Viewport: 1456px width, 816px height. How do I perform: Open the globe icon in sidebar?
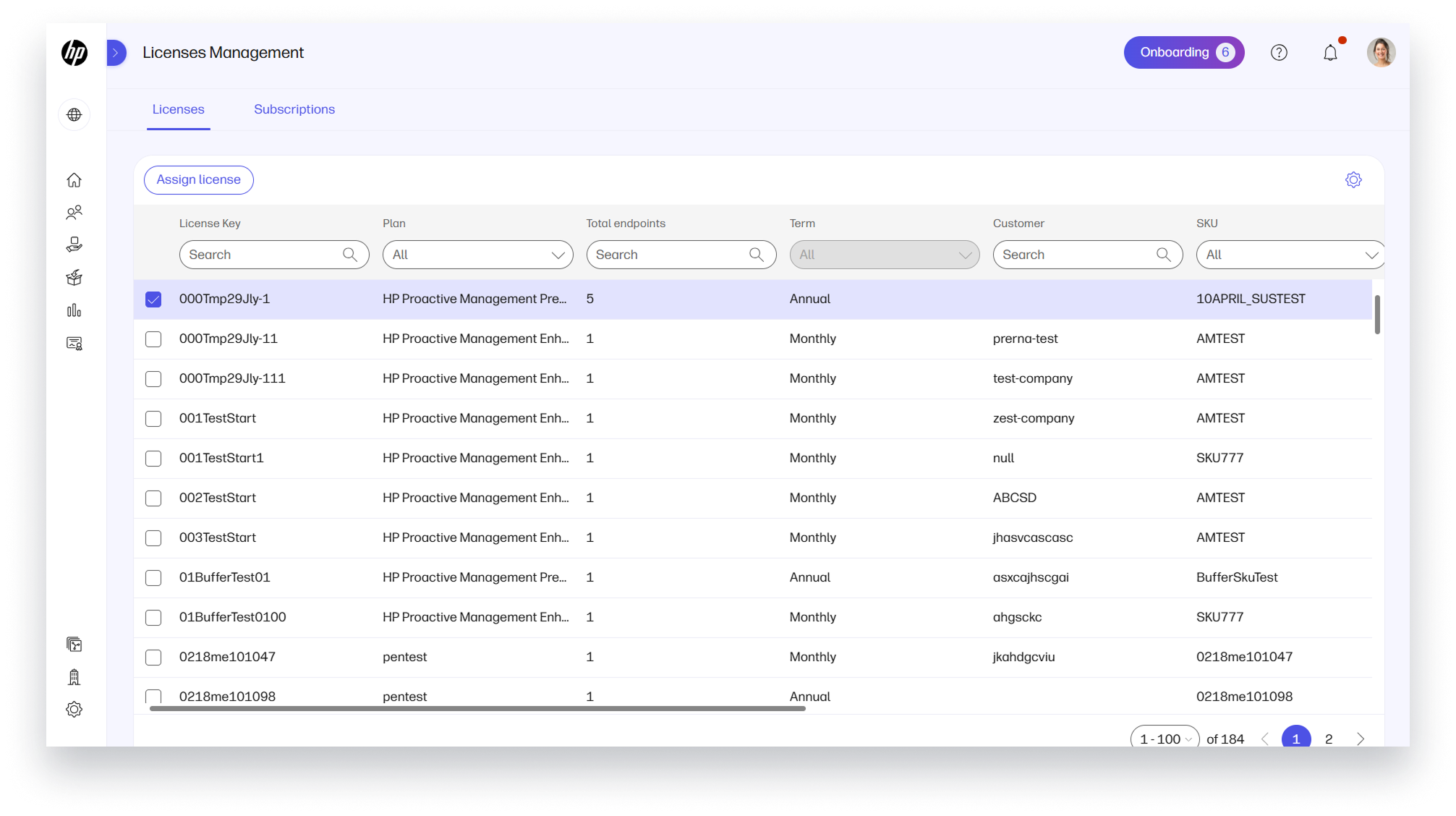click(74, 115)
